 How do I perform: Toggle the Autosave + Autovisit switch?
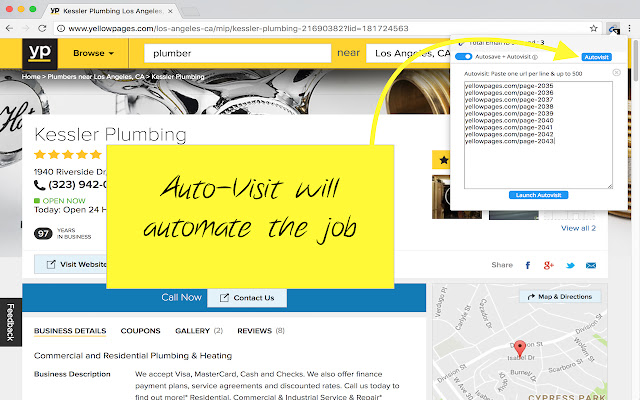464,57
